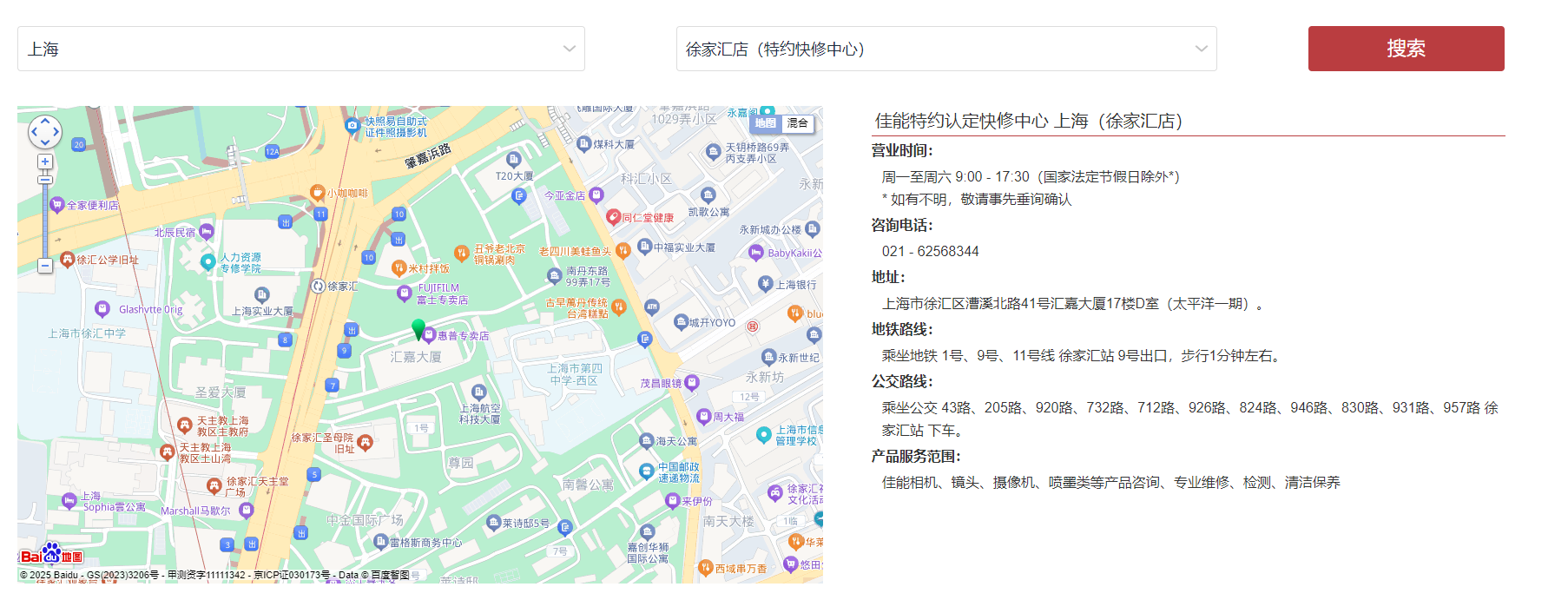The width and height of the screenshot is (1568, 600).
Task: Click the 科汇小区 label on the map
Action: (647, 179)
